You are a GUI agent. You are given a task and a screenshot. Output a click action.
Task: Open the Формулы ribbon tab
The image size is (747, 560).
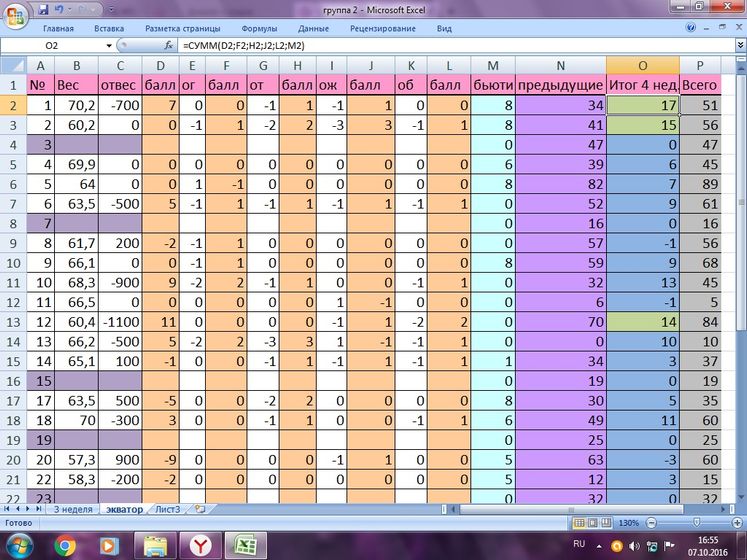click(259, 29)
